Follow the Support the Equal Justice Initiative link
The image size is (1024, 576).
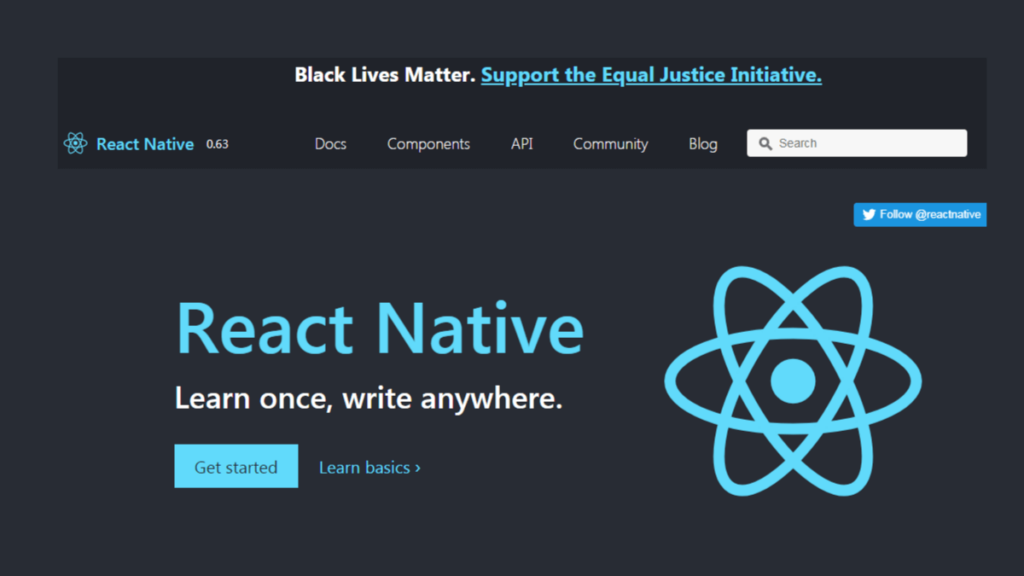pos(651,75)
